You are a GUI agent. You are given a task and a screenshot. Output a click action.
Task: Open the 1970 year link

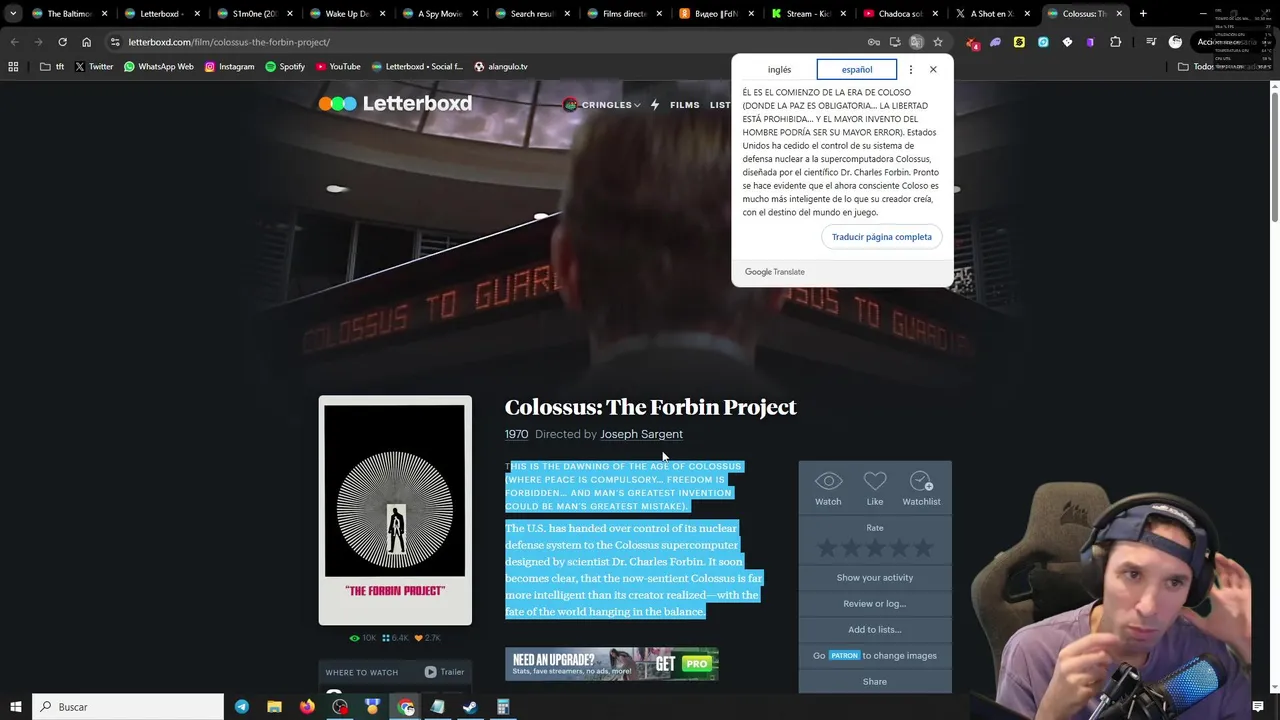click(516, 434)
